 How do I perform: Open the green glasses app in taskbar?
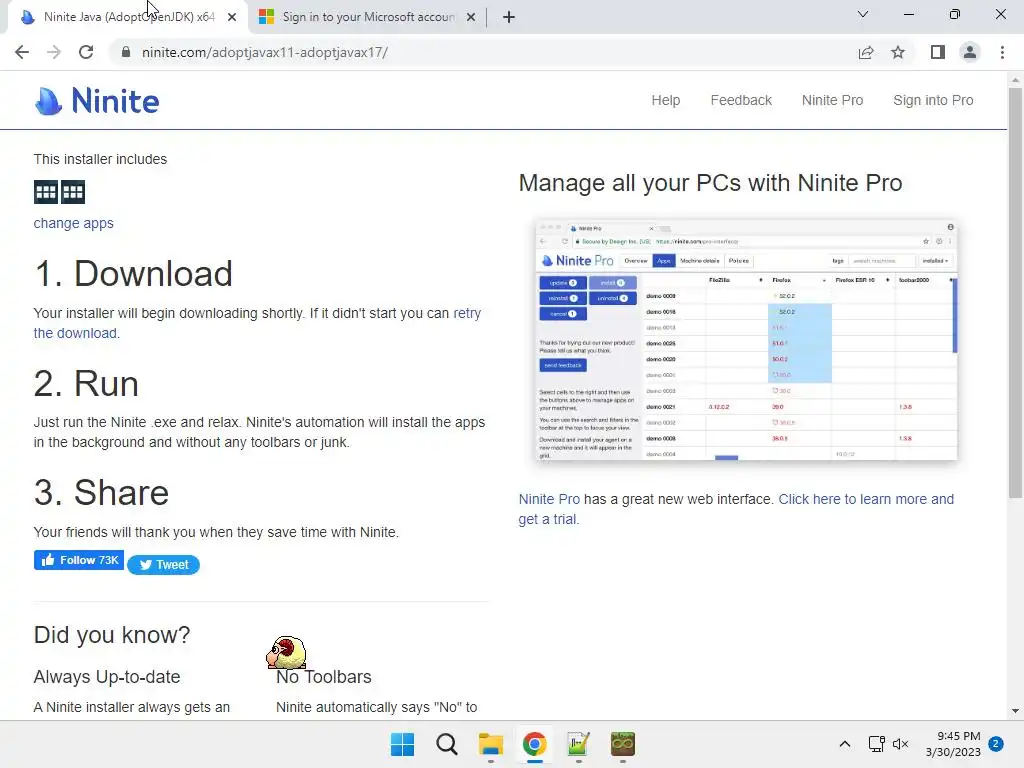(x=622, y=744)
